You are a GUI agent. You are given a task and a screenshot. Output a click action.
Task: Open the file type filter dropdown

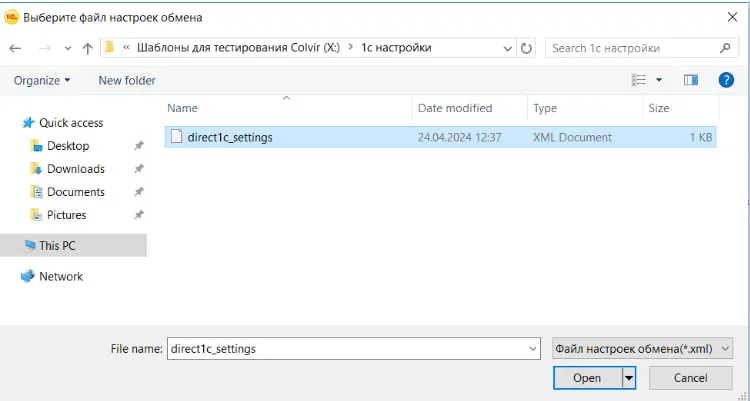(642, 348)
